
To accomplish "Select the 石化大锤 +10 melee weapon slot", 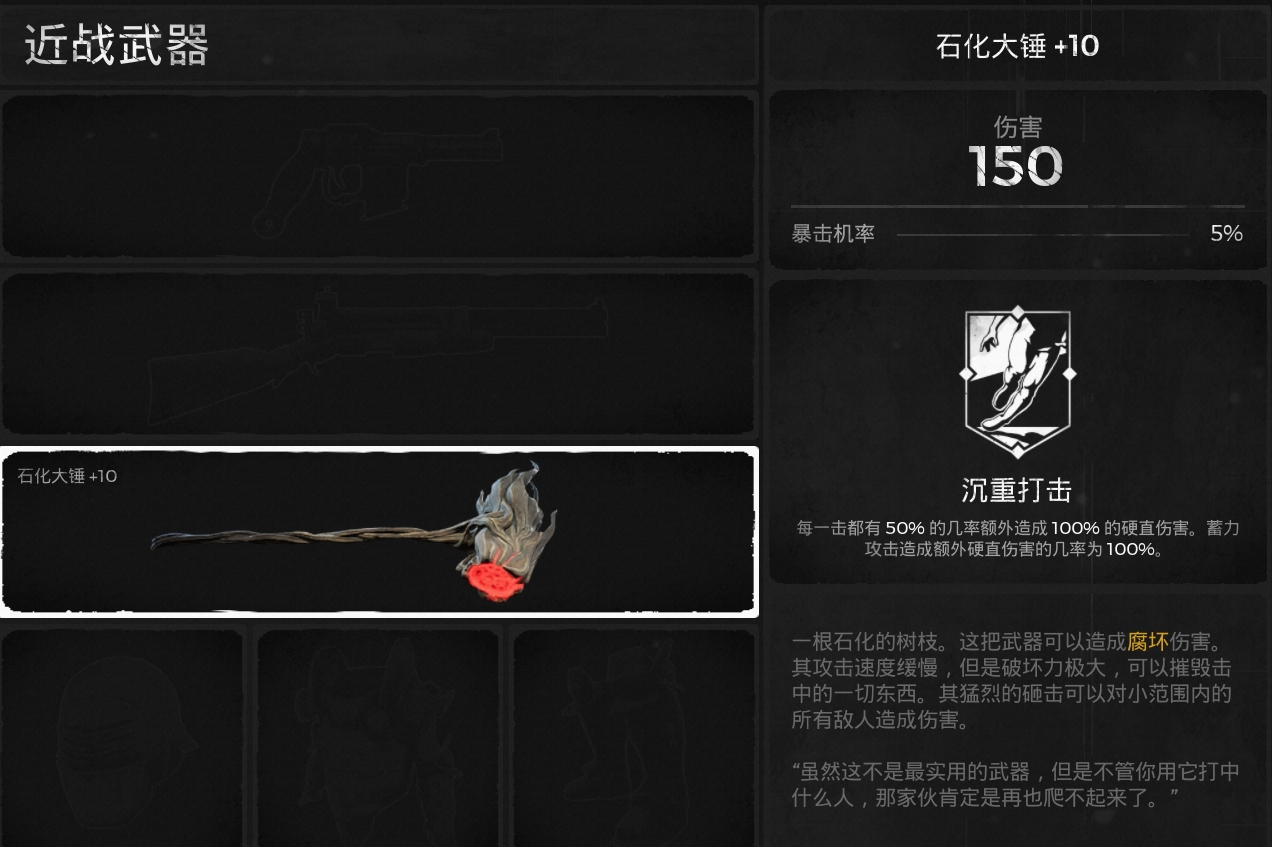I will (379, 532).
